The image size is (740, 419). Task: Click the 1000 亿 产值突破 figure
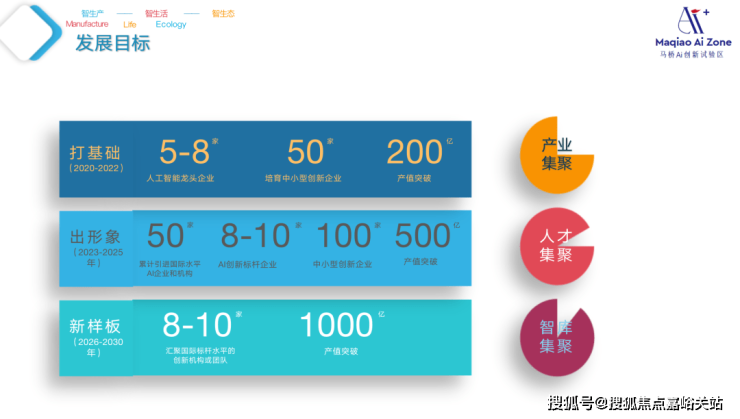tap(341, 333)
